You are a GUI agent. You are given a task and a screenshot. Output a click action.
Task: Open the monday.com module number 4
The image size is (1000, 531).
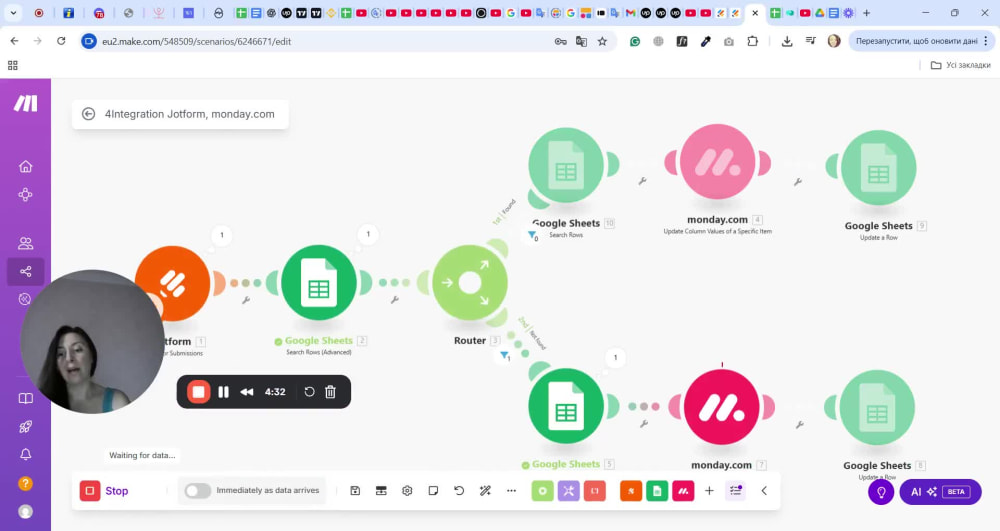[x=717, y=162]
